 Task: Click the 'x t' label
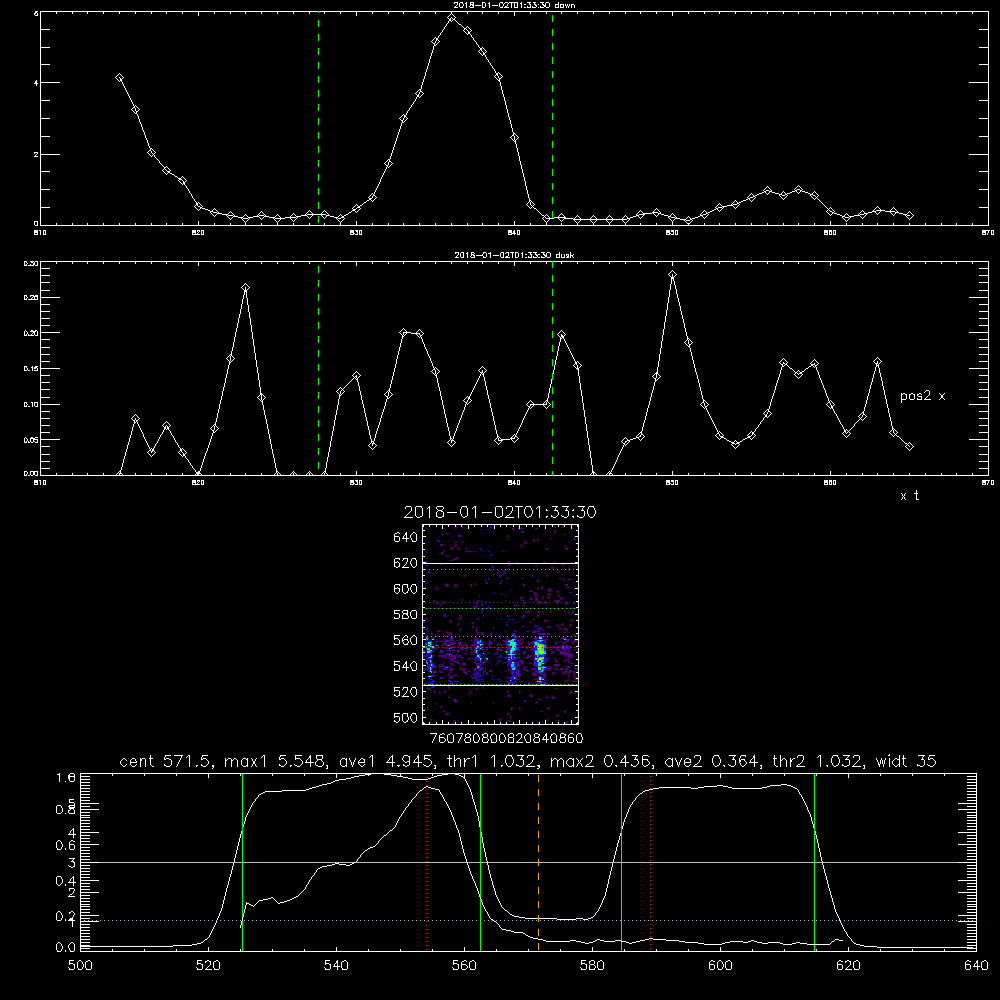[x=909, y=496]
